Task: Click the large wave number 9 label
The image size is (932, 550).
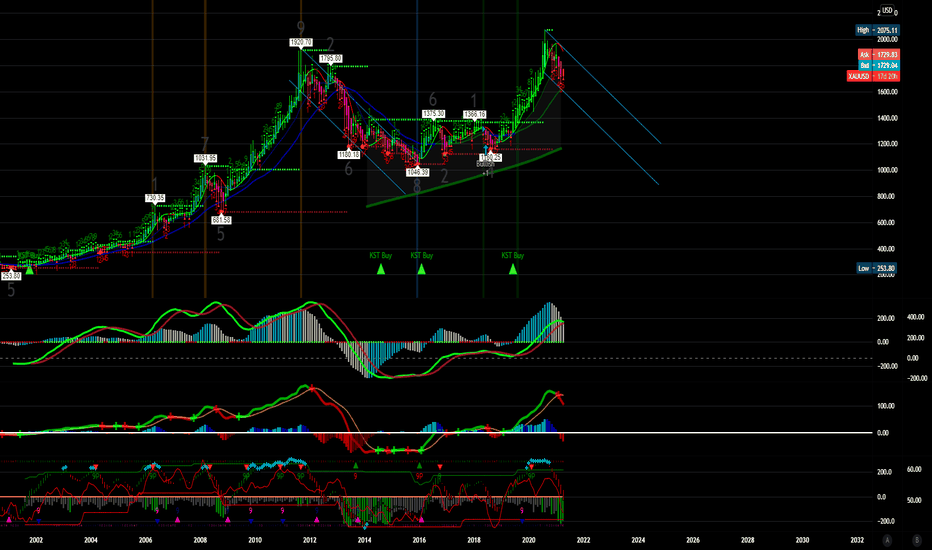Action: pos(301,29)
